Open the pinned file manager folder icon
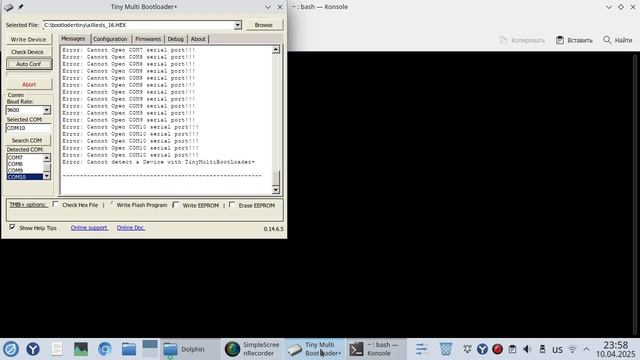This screenshot has width=640, height=360. point(129,349)
